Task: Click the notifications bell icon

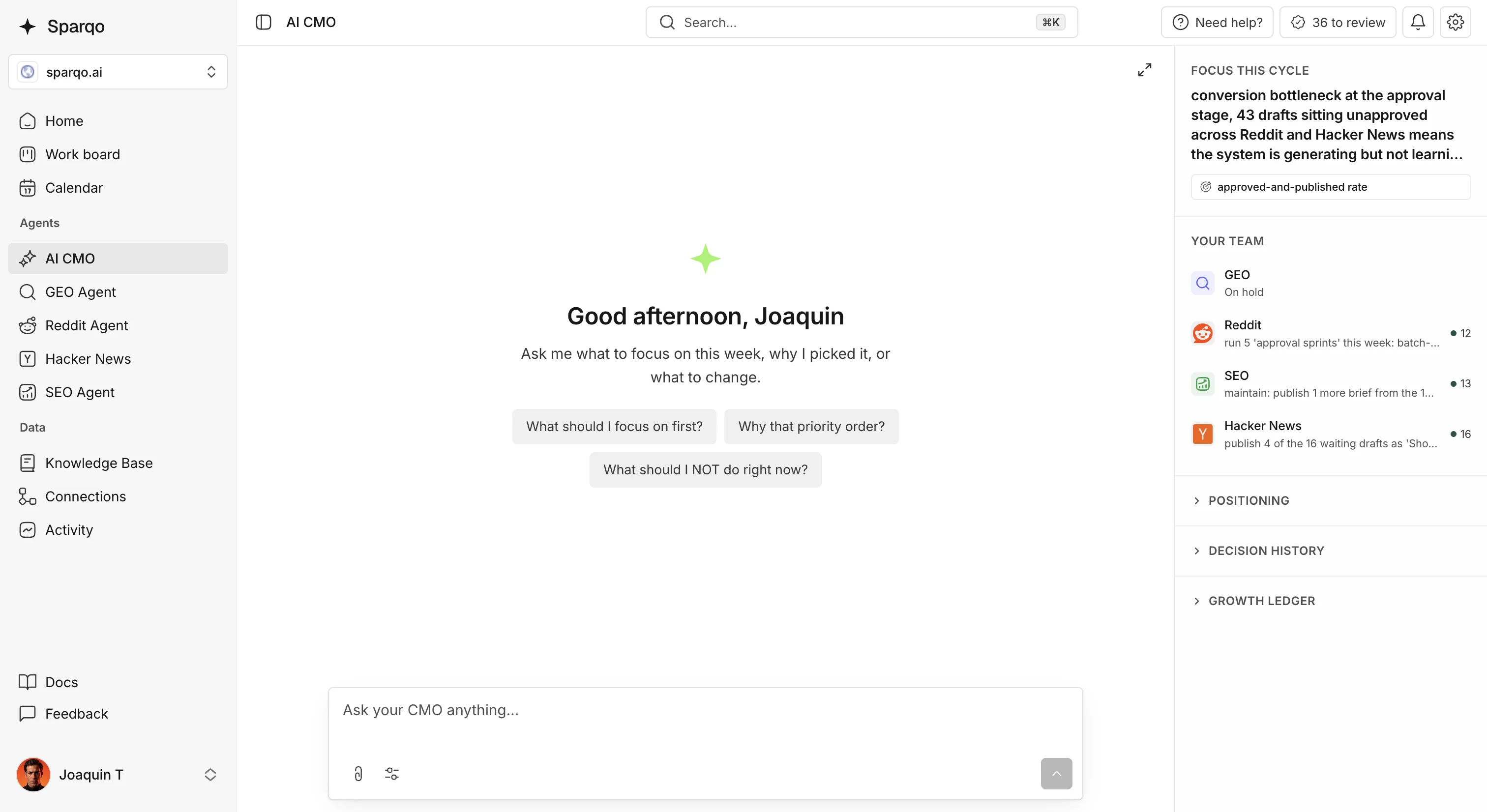Action: tap(1418, 22)
